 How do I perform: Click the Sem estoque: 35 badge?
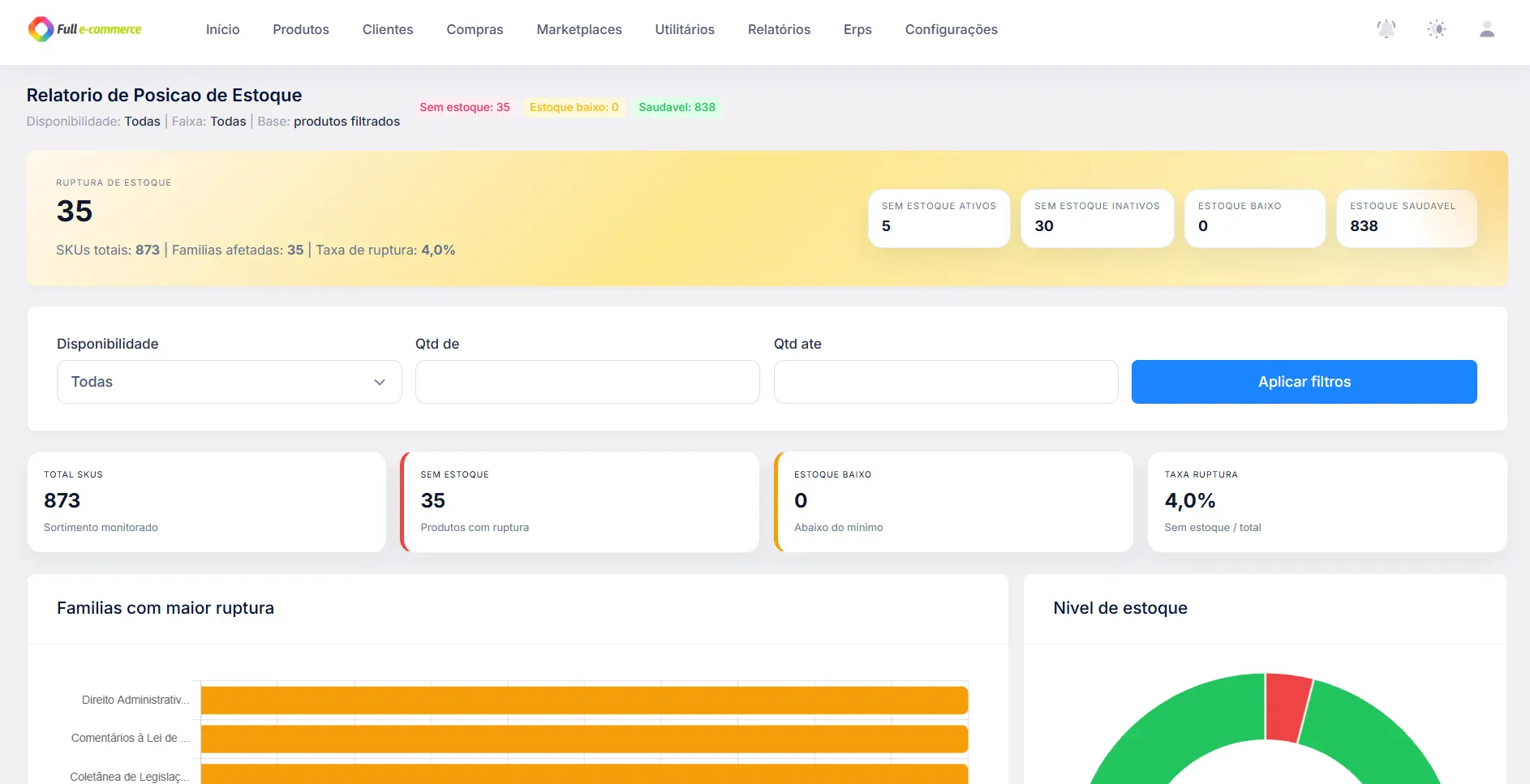pos(465,107)
